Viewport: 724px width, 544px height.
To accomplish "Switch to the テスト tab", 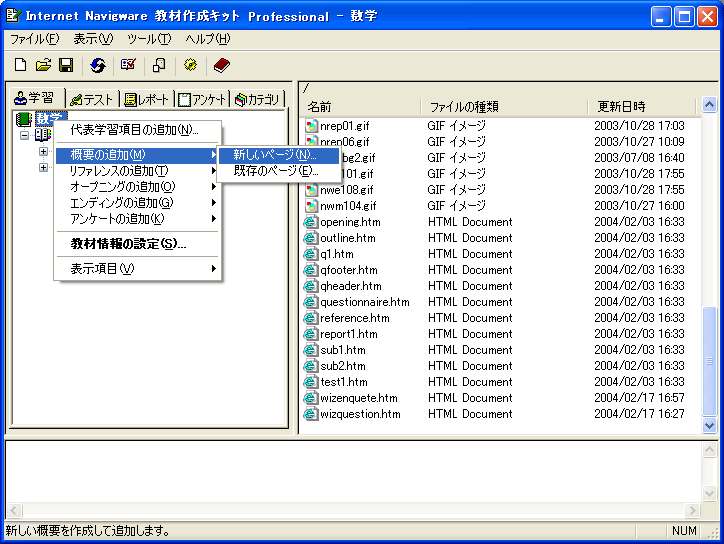I will coord(92,99).
